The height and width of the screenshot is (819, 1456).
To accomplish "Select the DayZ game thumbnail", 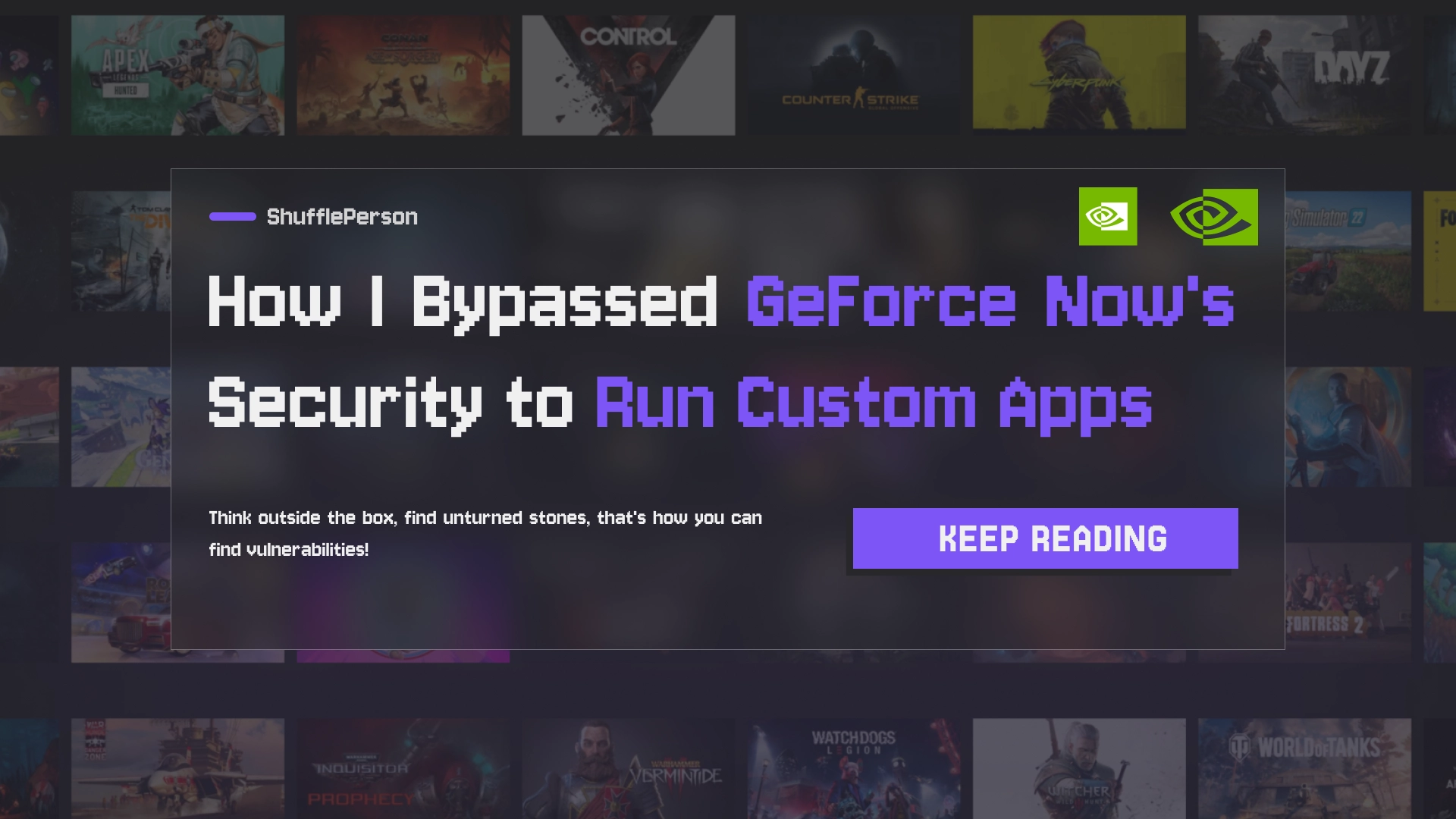I will [x=1304, y=75].
